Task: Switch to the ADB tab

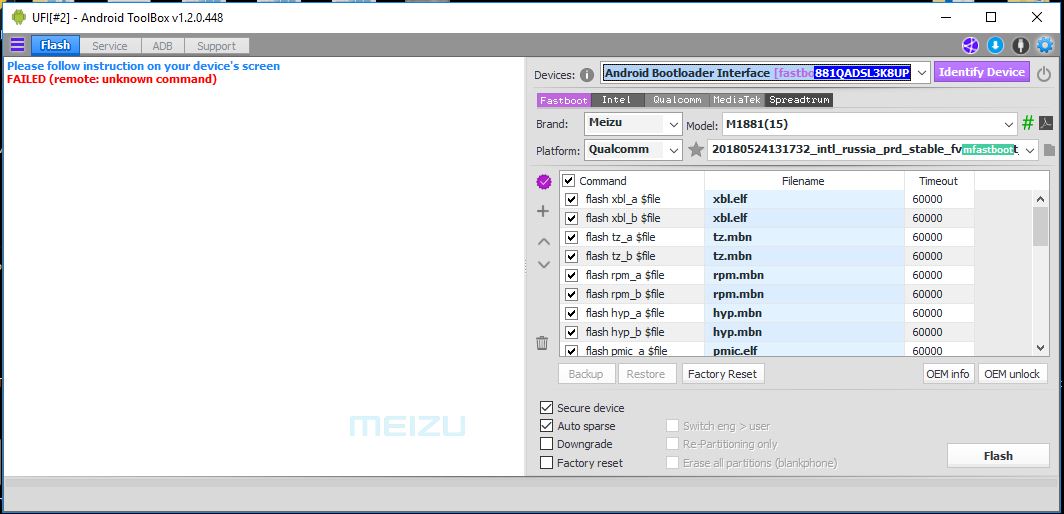Action: tap(162, 46)
